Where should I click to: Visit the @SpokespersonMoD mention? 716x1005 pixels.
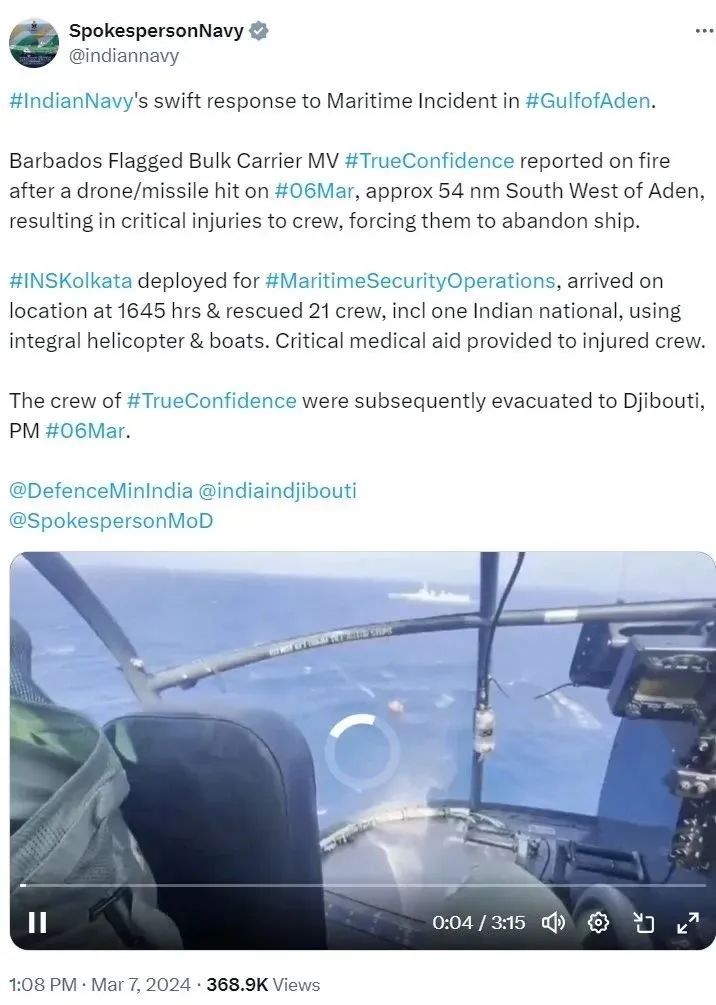[111, 520]
